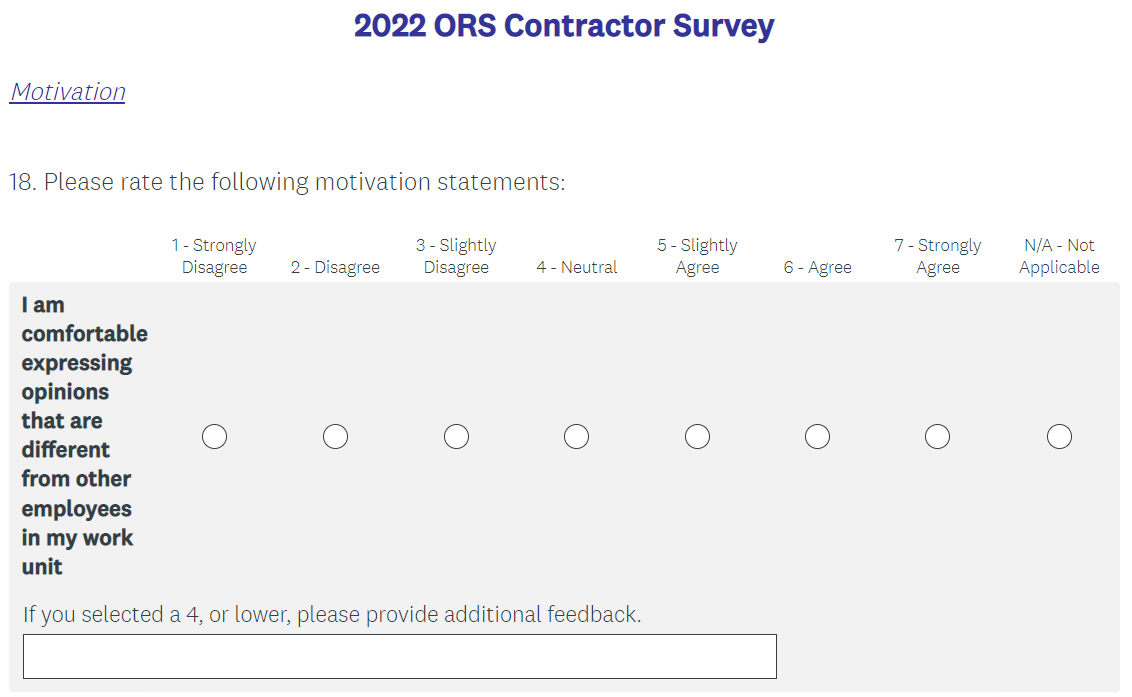Viewport: 1132px width, 697px height.
Task: Click the "I am comfortable expressing opinions" statement
Action: [x=84, y=435]
